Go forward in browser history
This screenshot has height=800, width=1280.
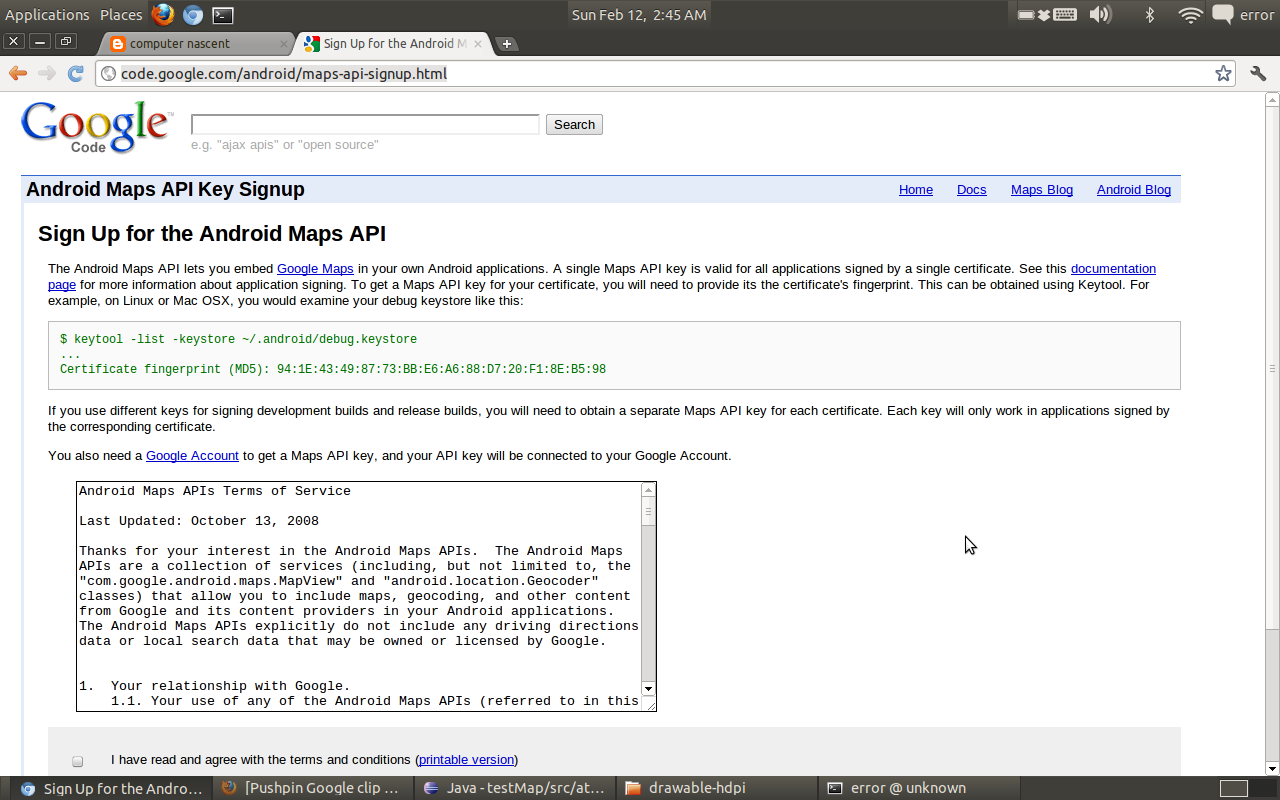click(47, 73)
